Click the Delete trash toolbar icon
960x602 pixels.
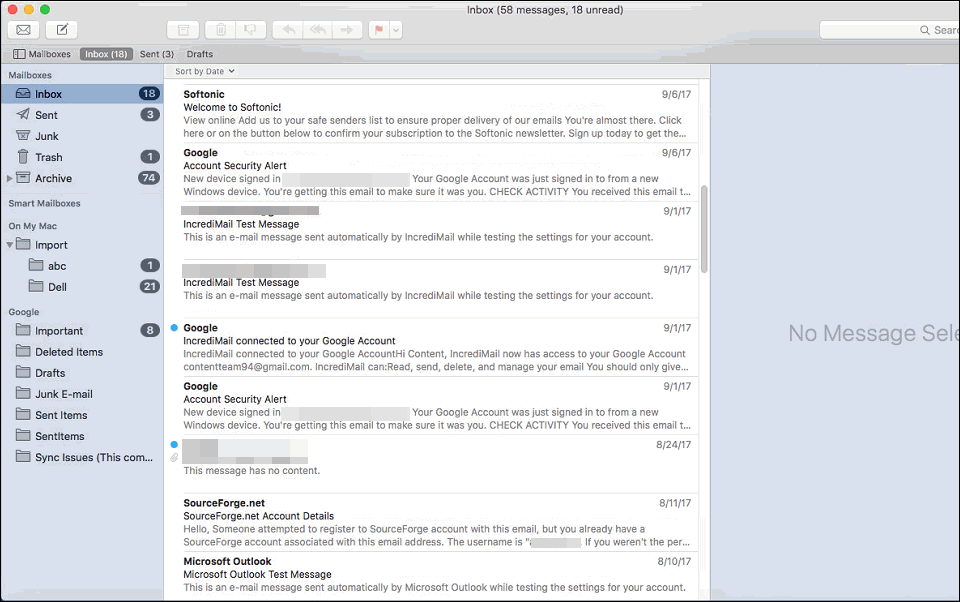click(221, 30)
